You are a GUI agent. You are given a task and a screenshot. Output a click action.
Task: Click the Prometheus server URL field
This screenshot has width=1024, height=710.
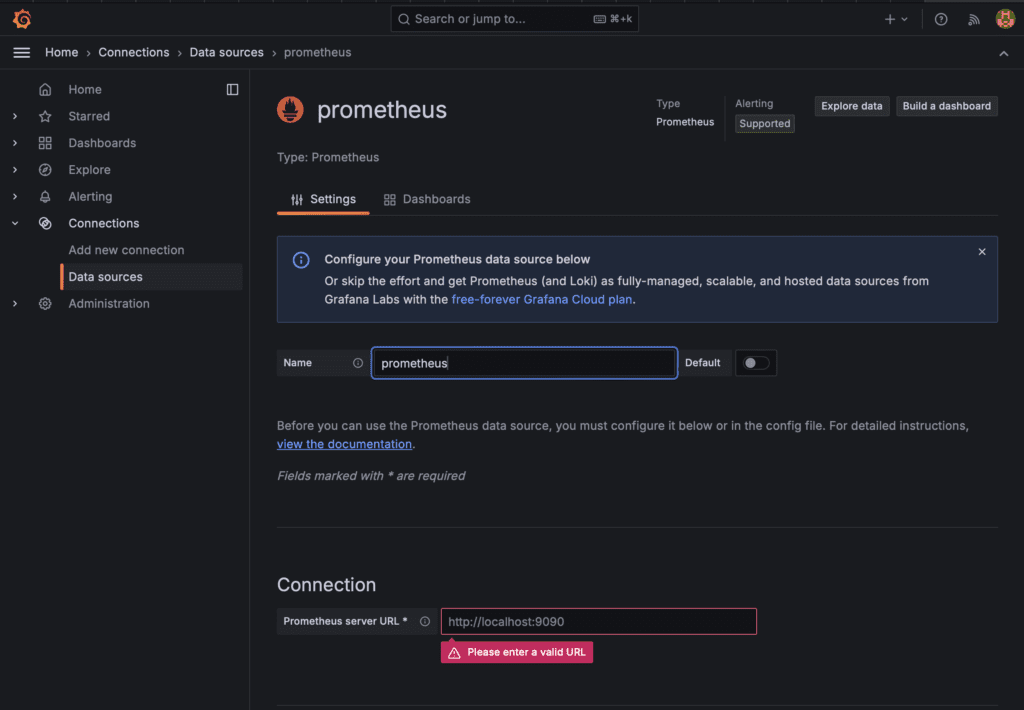(x=599, y=621)
